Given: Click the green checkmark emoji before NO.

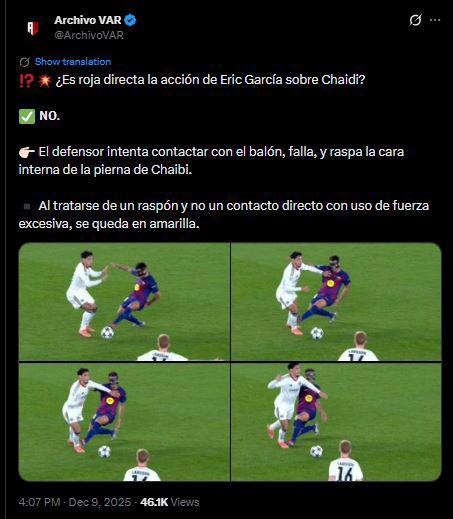Looking at the screenshot, I should [27, 116].
